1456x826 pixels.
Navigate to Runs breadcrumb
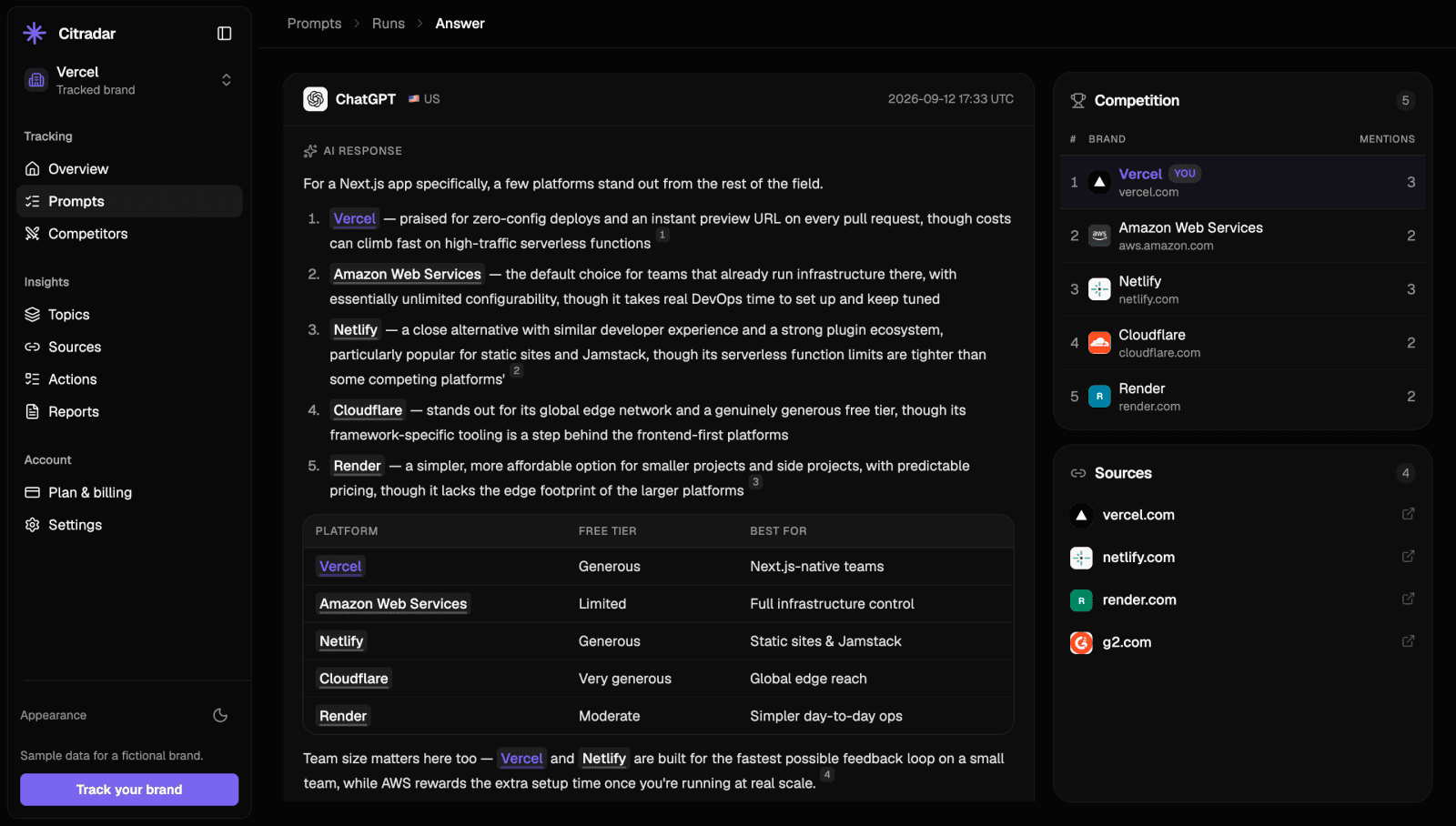tap(389, 24)
